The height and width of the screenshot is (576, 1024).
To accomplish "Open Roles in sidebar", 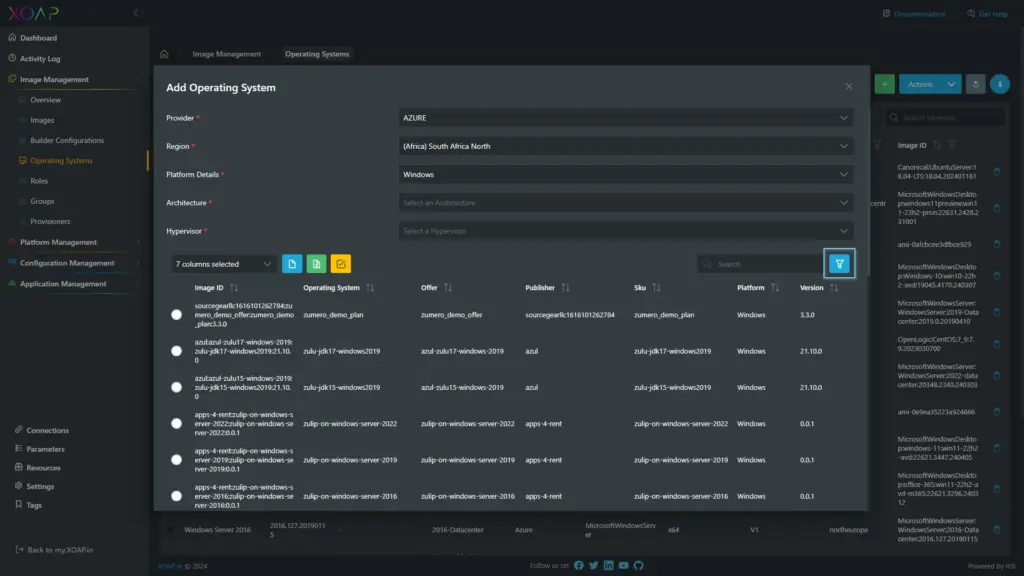I will (x=39, y=181).
